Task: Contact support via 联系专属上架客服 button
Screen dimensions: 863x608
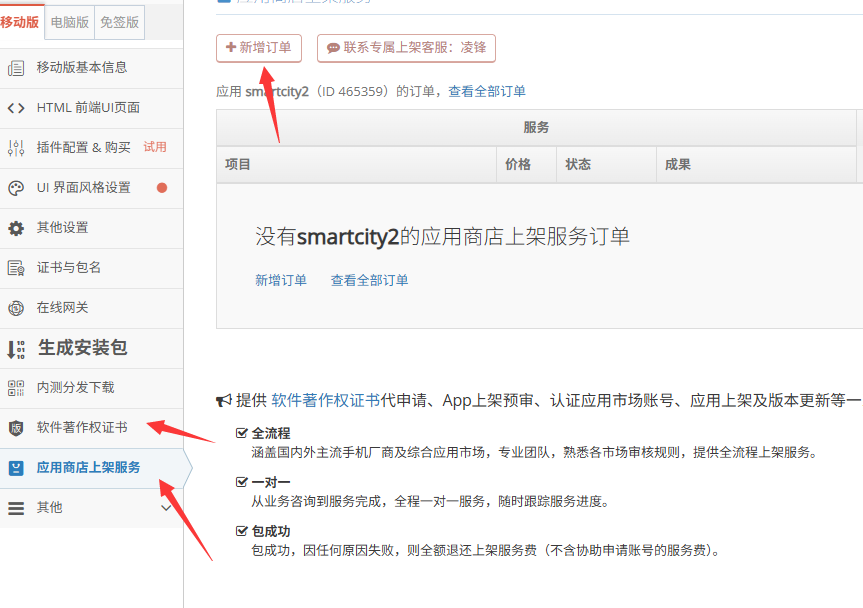Action: pyautogui.click(x=406, y=47)
